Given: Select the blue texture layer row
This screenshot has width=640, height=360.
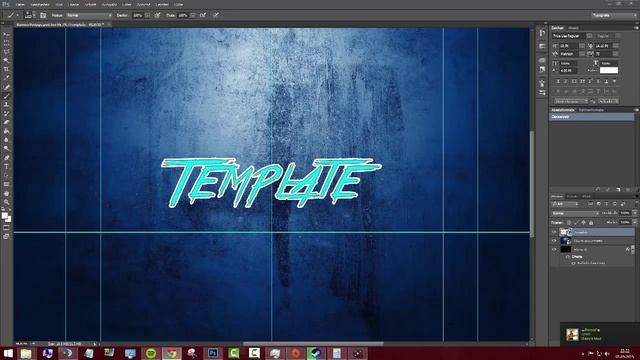Looking at the screenshot, I should click(592, 240).
